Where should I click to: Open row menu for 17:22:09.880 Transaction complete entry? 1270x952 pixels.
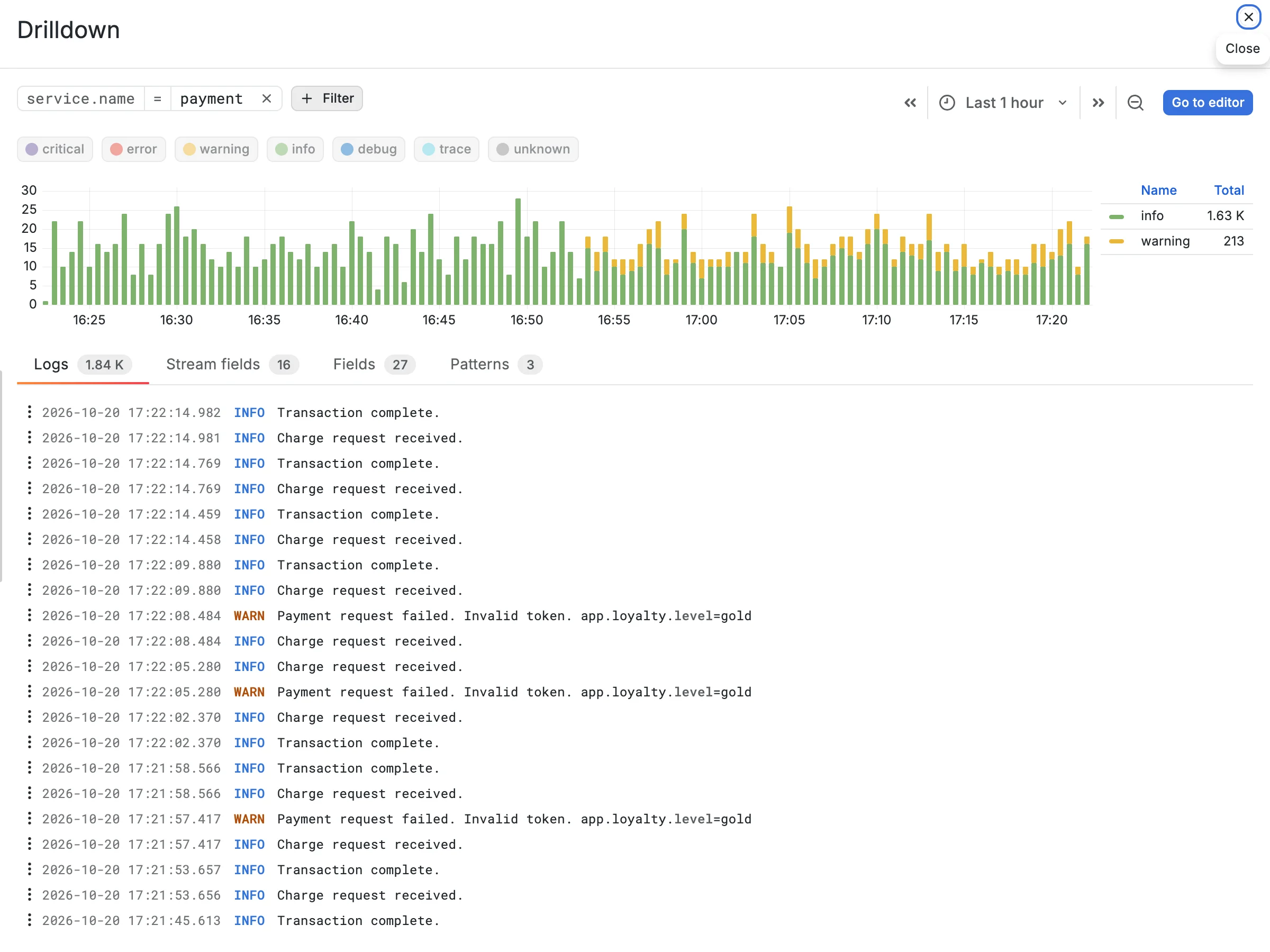[29, 565]
